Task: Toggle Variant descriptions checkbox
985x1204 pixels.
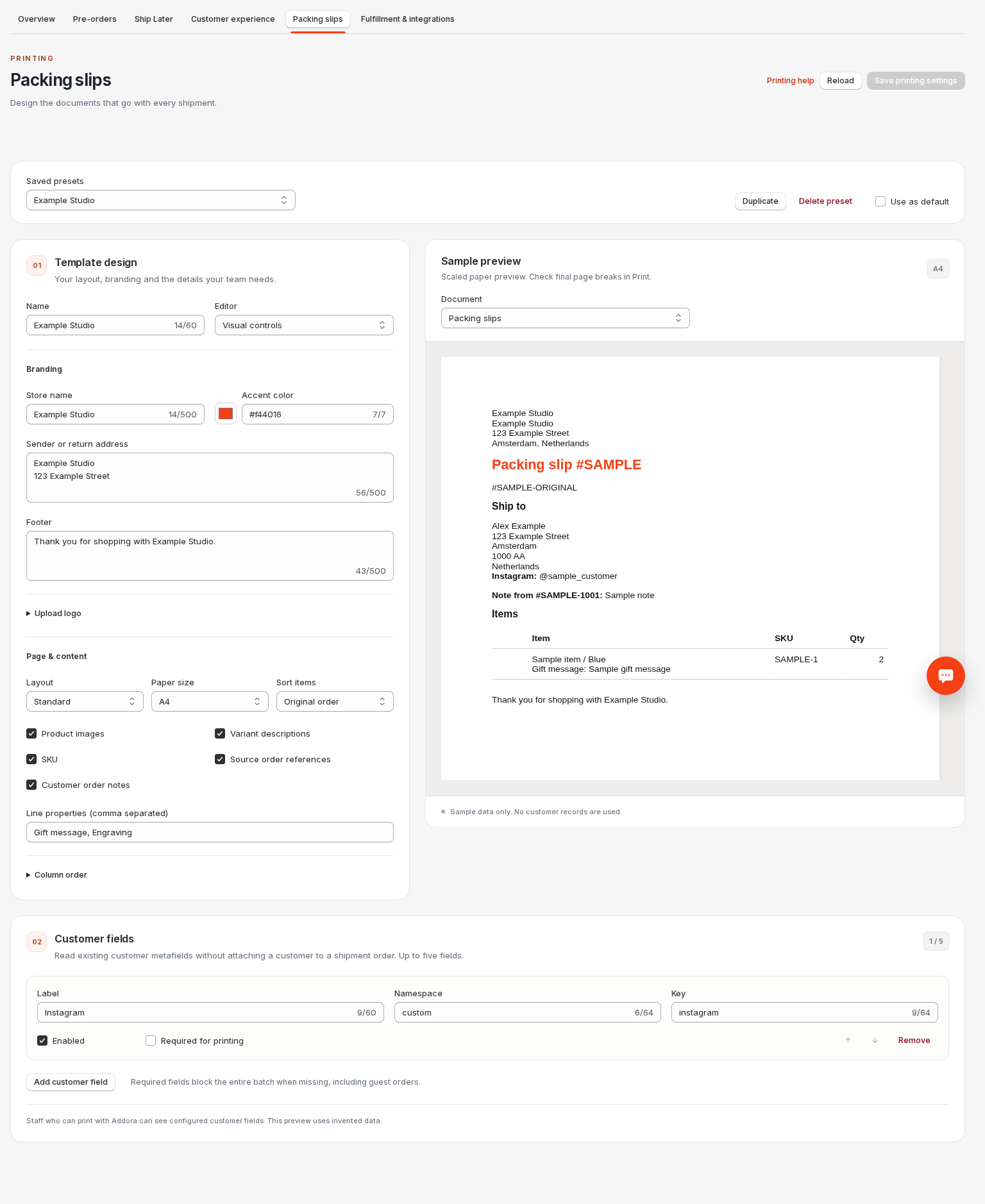Action: tap(220, 733)
